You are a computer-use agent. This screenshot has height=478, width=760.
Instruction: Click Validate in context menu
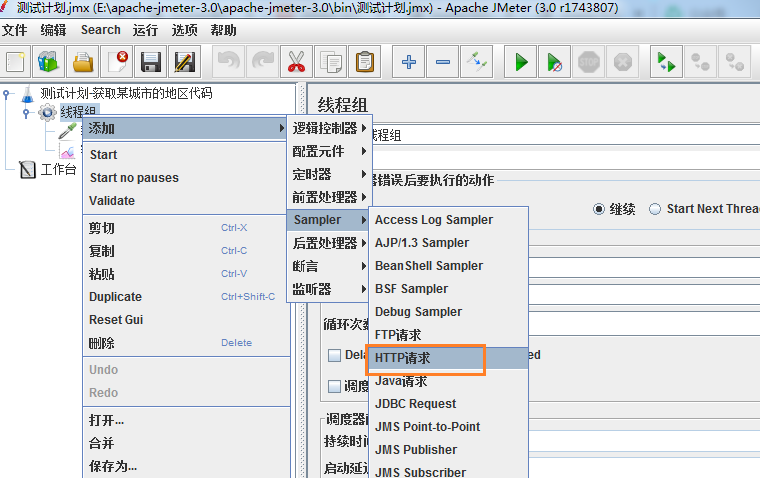[x=187, y=201]
